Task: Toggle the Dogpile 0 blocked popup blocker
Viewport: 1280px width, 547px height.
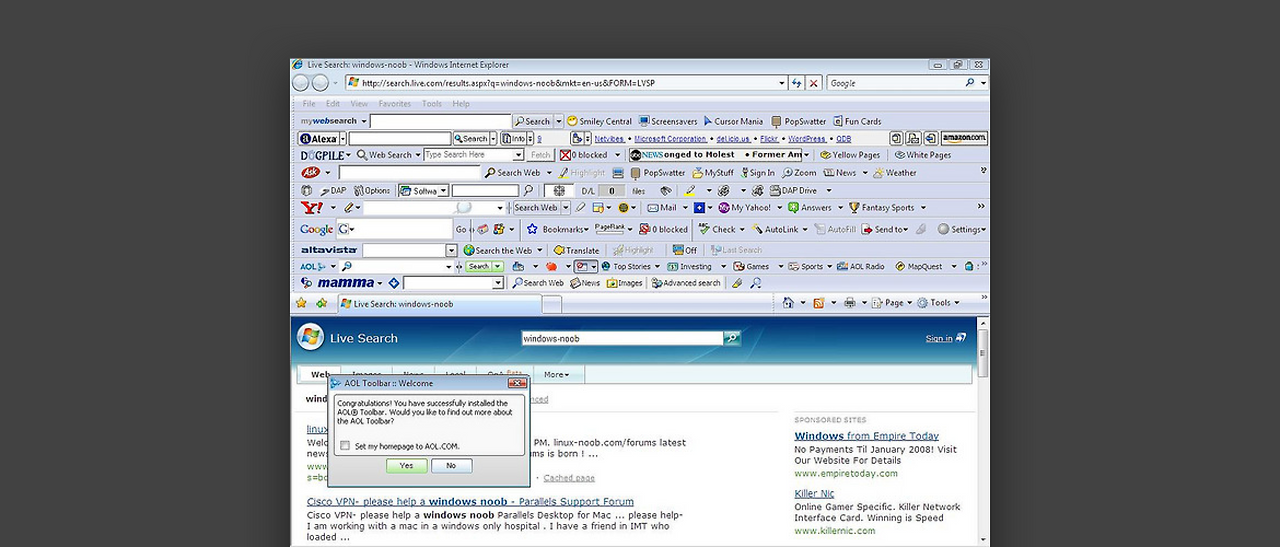Action: (583, 155)
